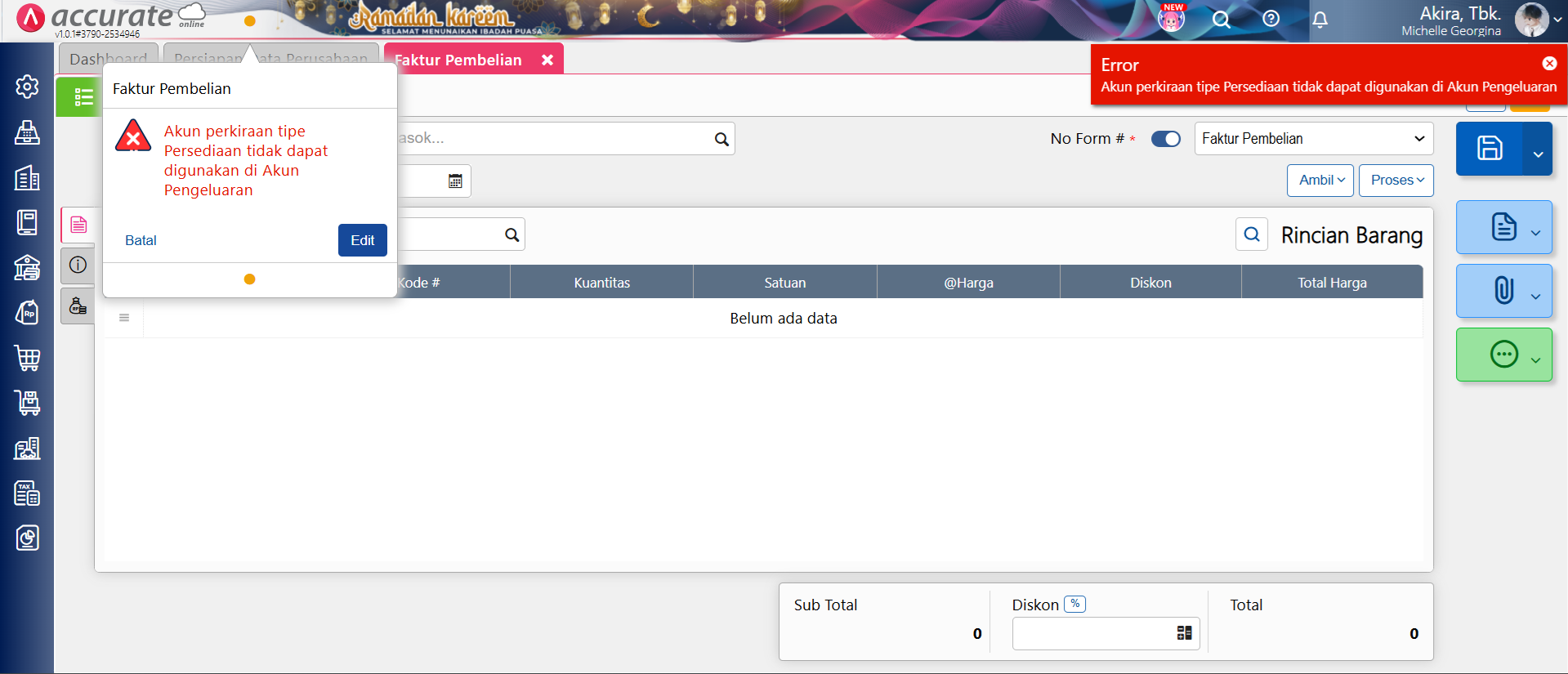Click the paperclip attachment icon
This screenshot has height=674, width=1568.
coord(1503,291)
